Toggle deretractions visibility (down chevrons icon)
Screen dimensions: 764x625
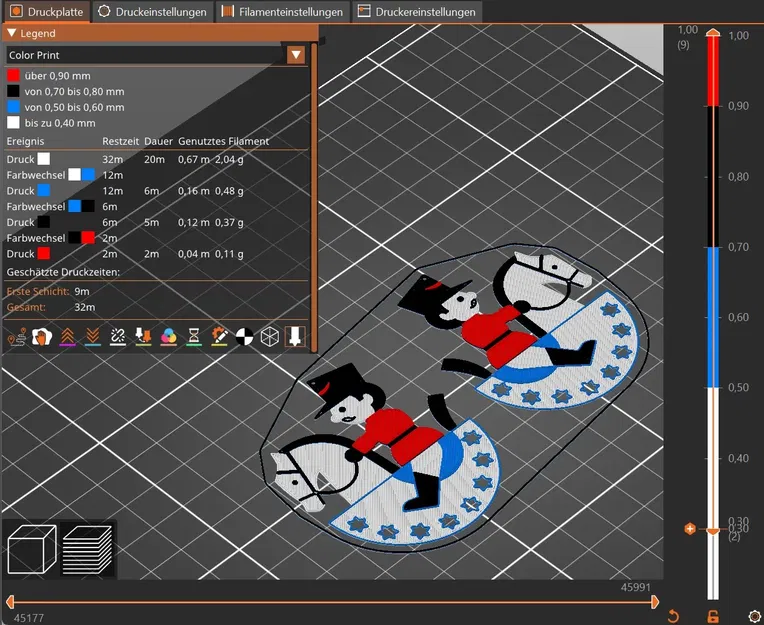click(93, 336)
